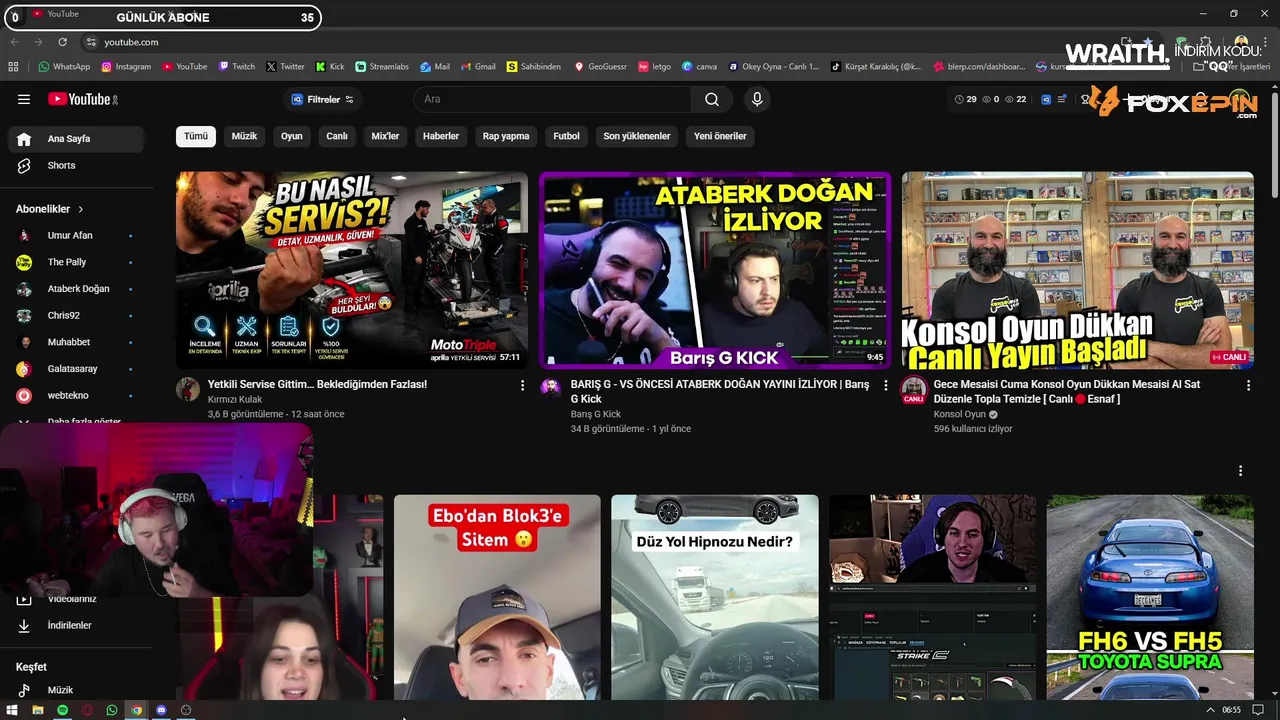Open the YouTube hamburger guide menu
Image resolution: width=1280 pixels, height=720 pixels.
tap(24, 99)
